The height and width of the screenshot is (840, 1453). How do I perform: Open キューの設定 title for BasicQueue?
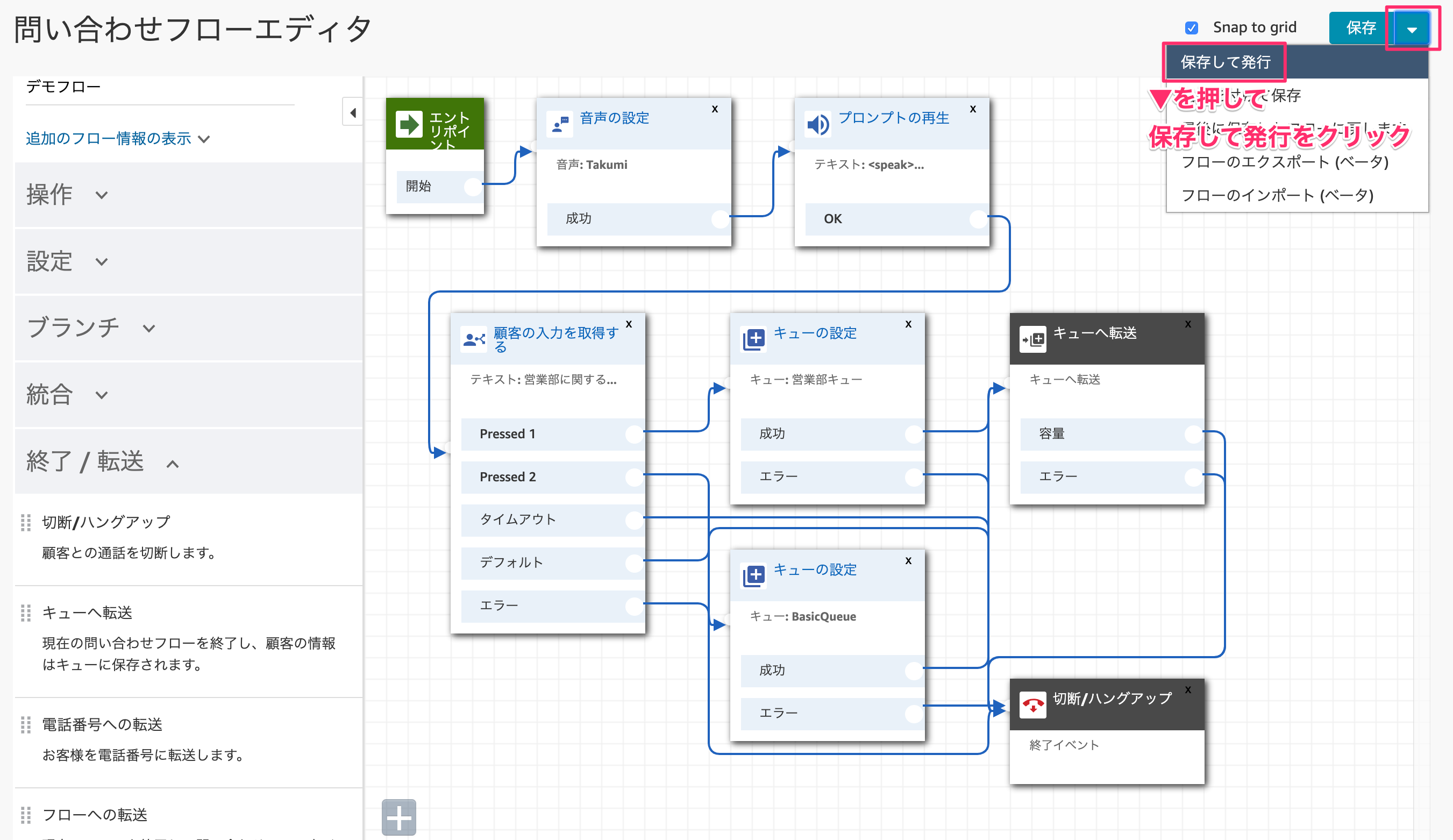tap(815, 570)
